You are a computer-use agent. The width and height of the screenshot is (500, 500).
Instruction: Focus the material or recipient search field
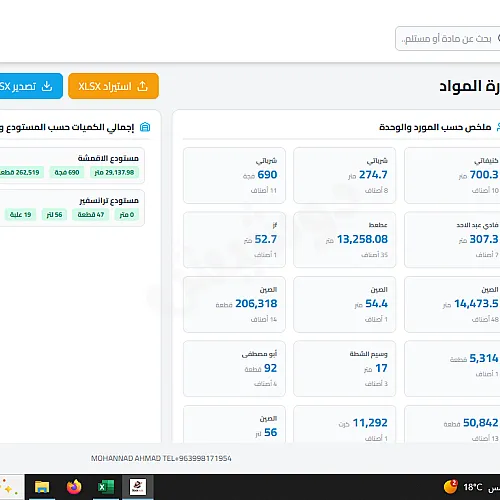click(x=447, y=39)
